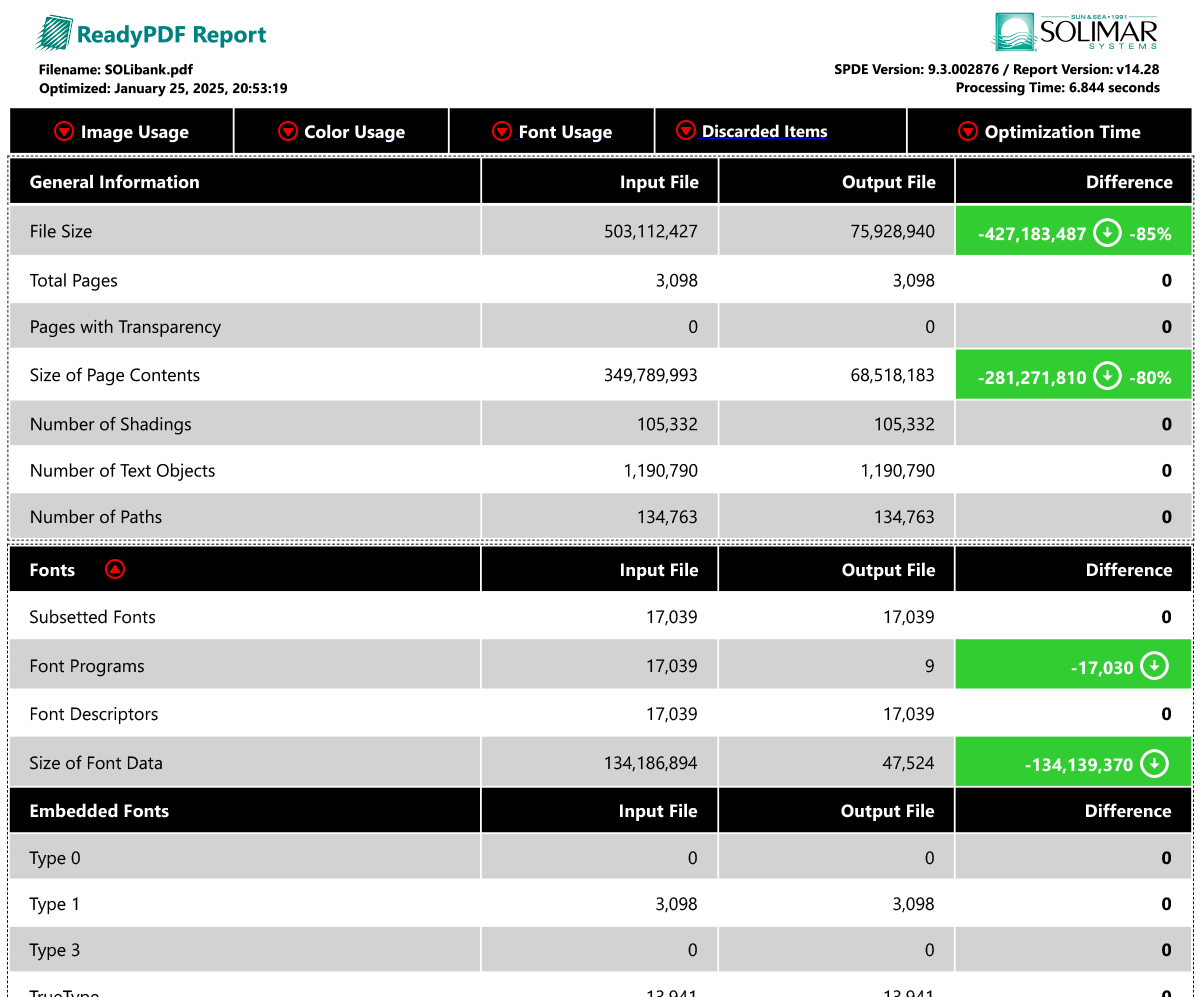Click the Embedded Fonts header row

(99, 811)
